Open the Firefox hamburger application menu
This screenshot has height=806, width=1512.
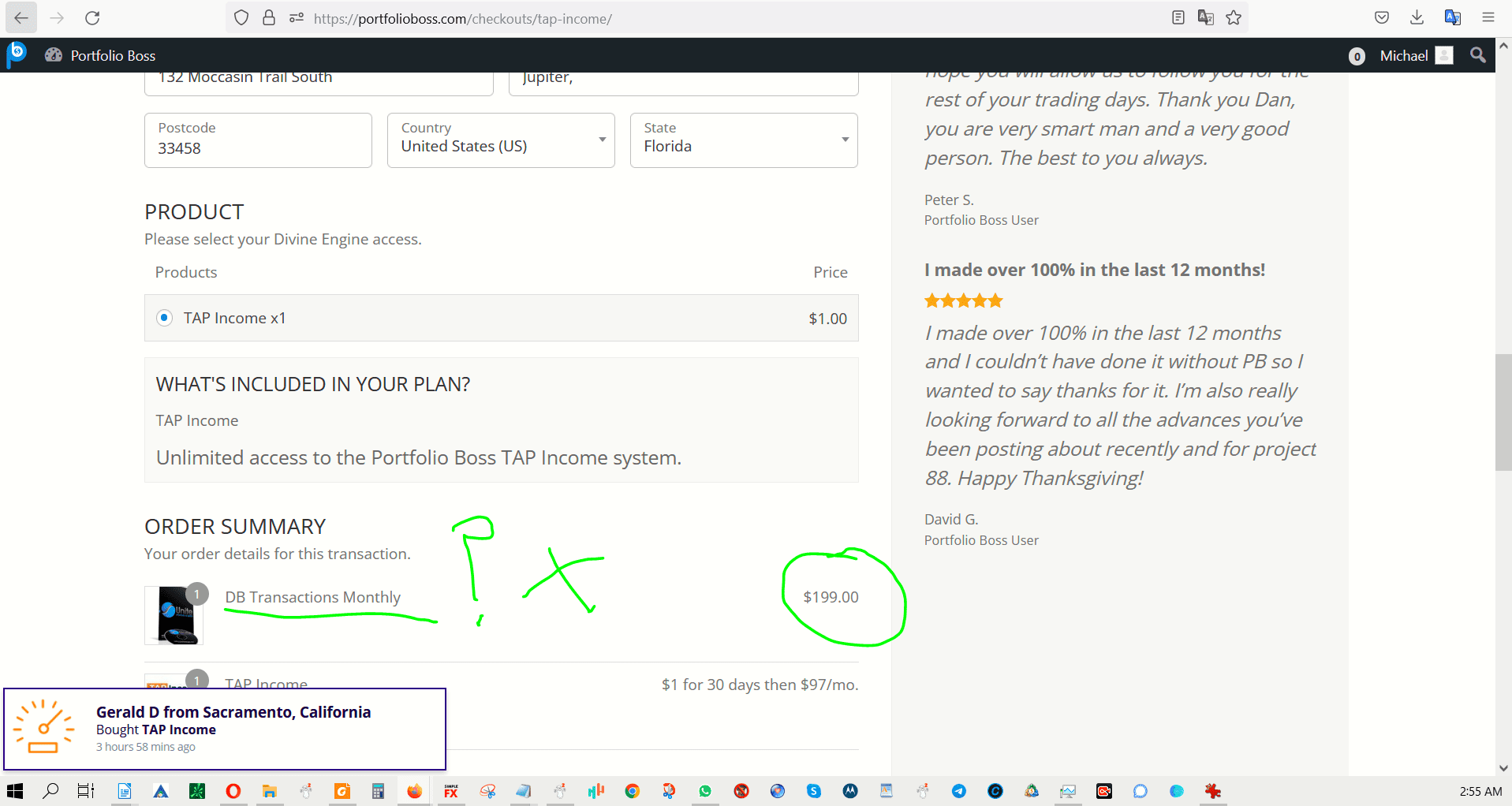click(x=1488, y=18)
